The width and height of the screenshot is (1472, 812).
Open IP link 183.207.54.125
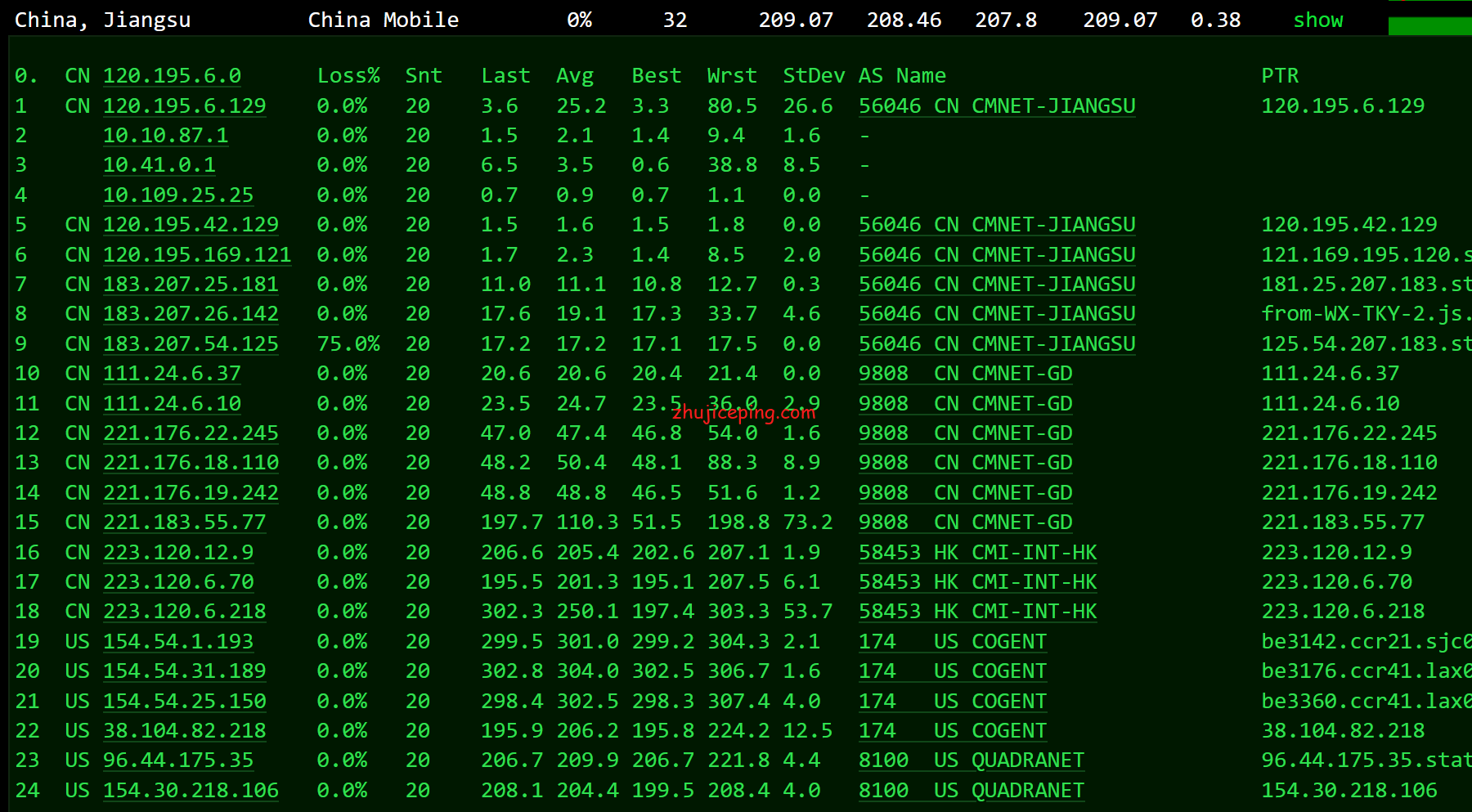click(191, 343)
